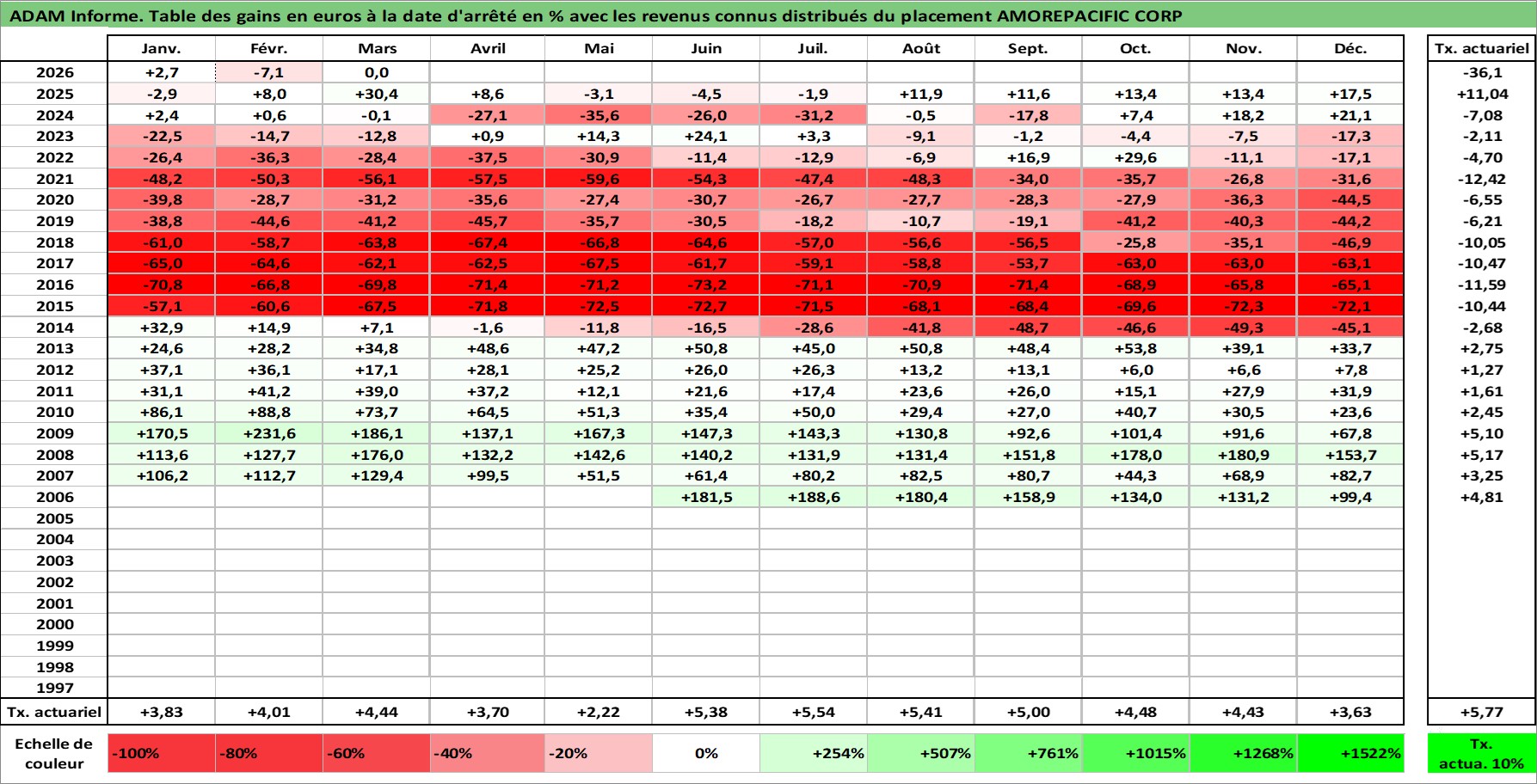Select the +188,6 cell for July 2006

(814, 497)
